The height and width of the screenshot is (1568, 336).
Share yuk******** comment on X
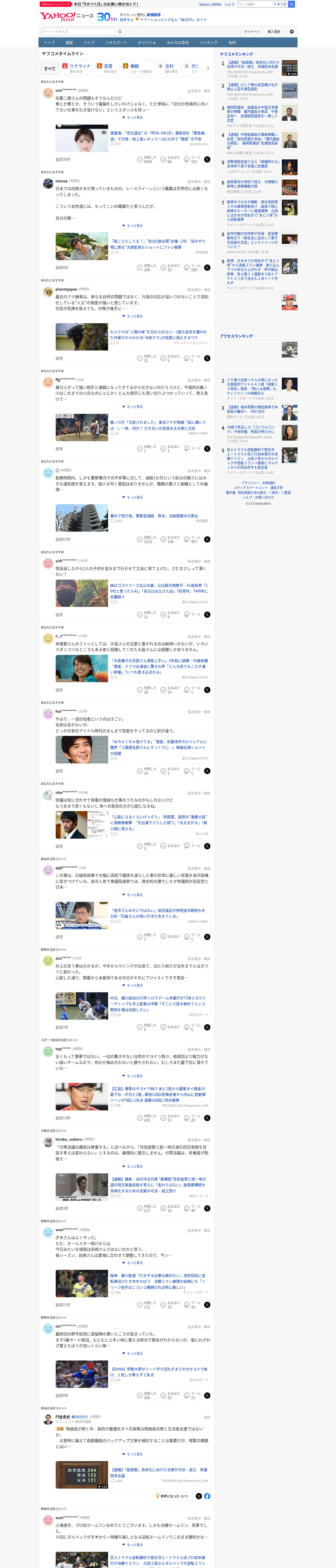click(x=207, y=615)
